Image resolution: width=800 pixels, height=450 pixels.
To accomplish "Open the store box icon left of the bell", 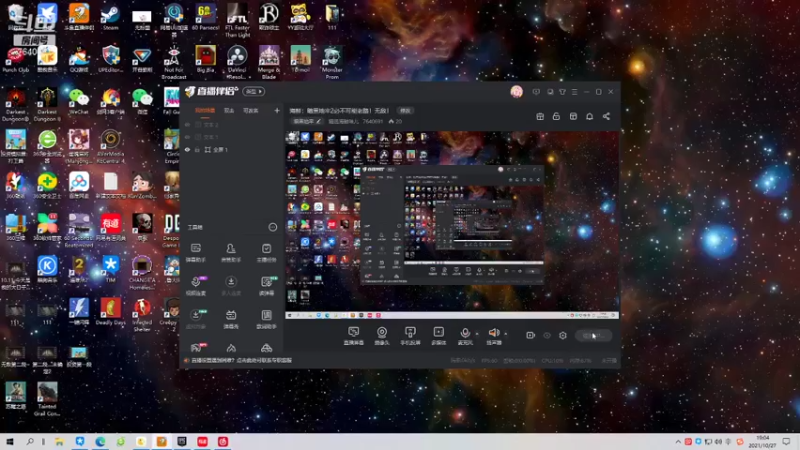I will [573, 117].
